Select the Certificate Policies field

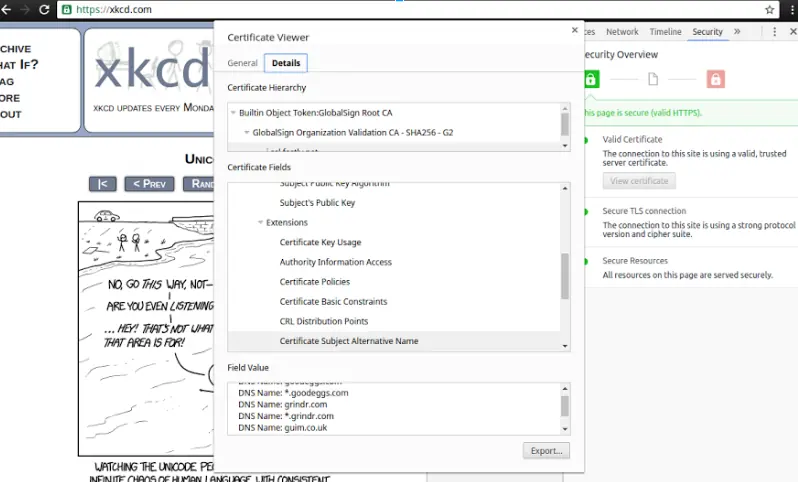tap(315, 282)
